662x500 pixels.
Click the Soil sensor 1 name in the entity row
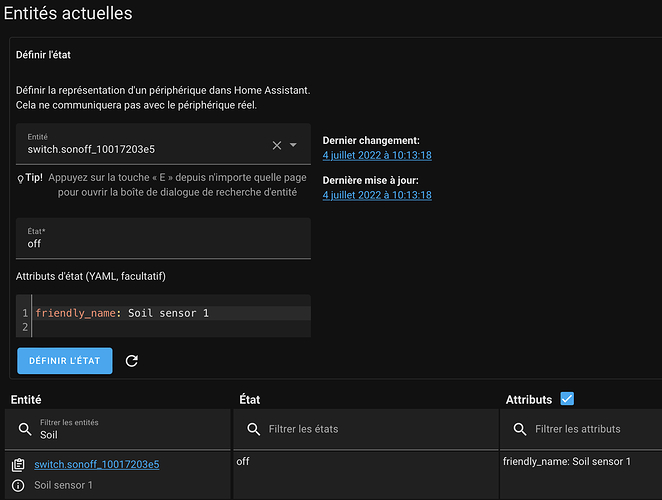pos(63,485)
